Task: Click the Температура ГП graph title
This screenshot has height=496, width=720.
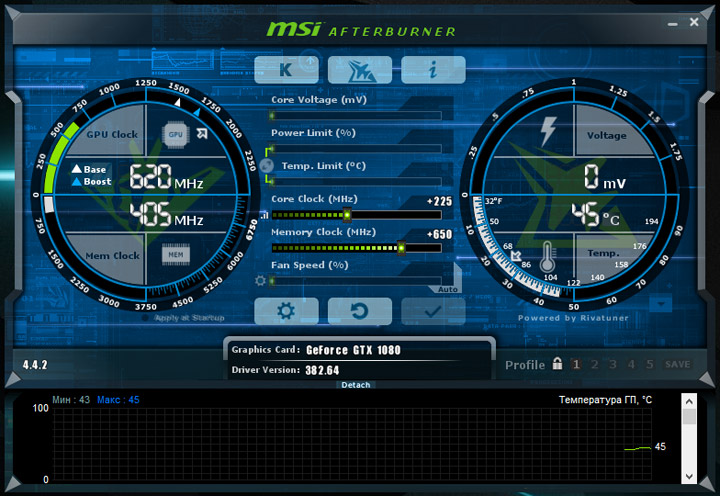Action: pyautogui.click(x=605, y=400)
